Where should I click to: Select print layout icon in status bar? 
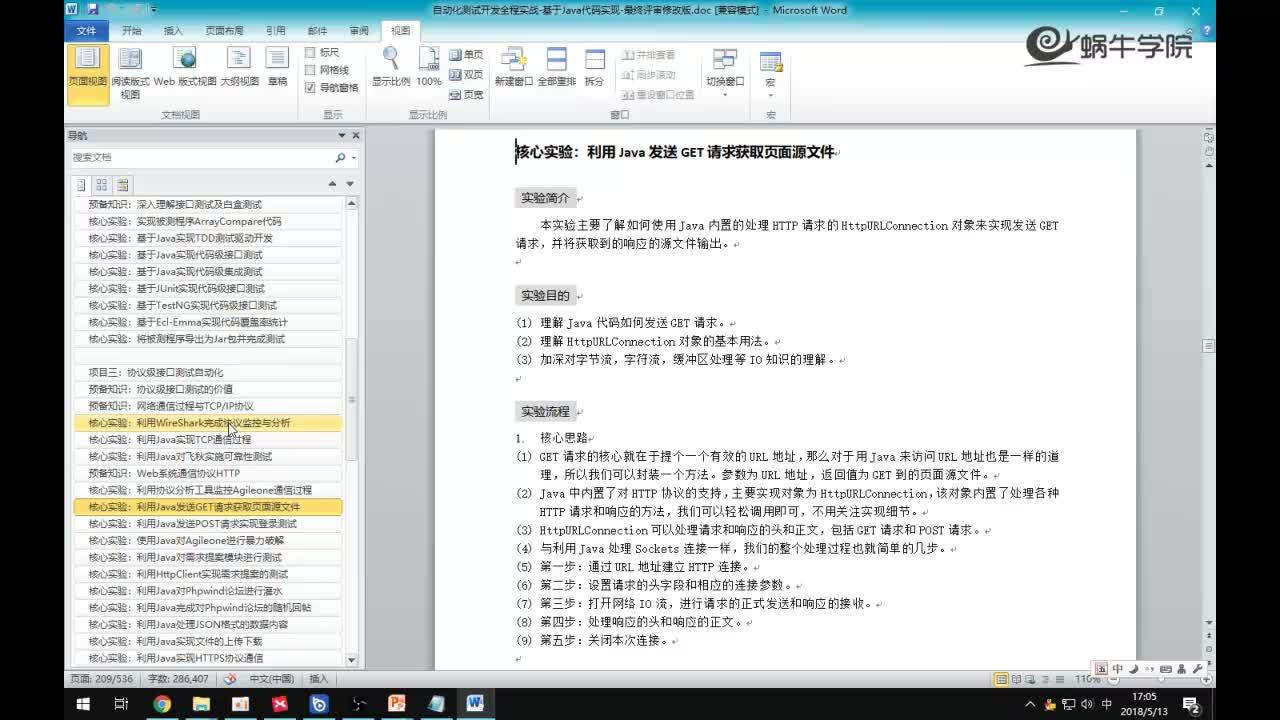click(x=1001, y=679)
